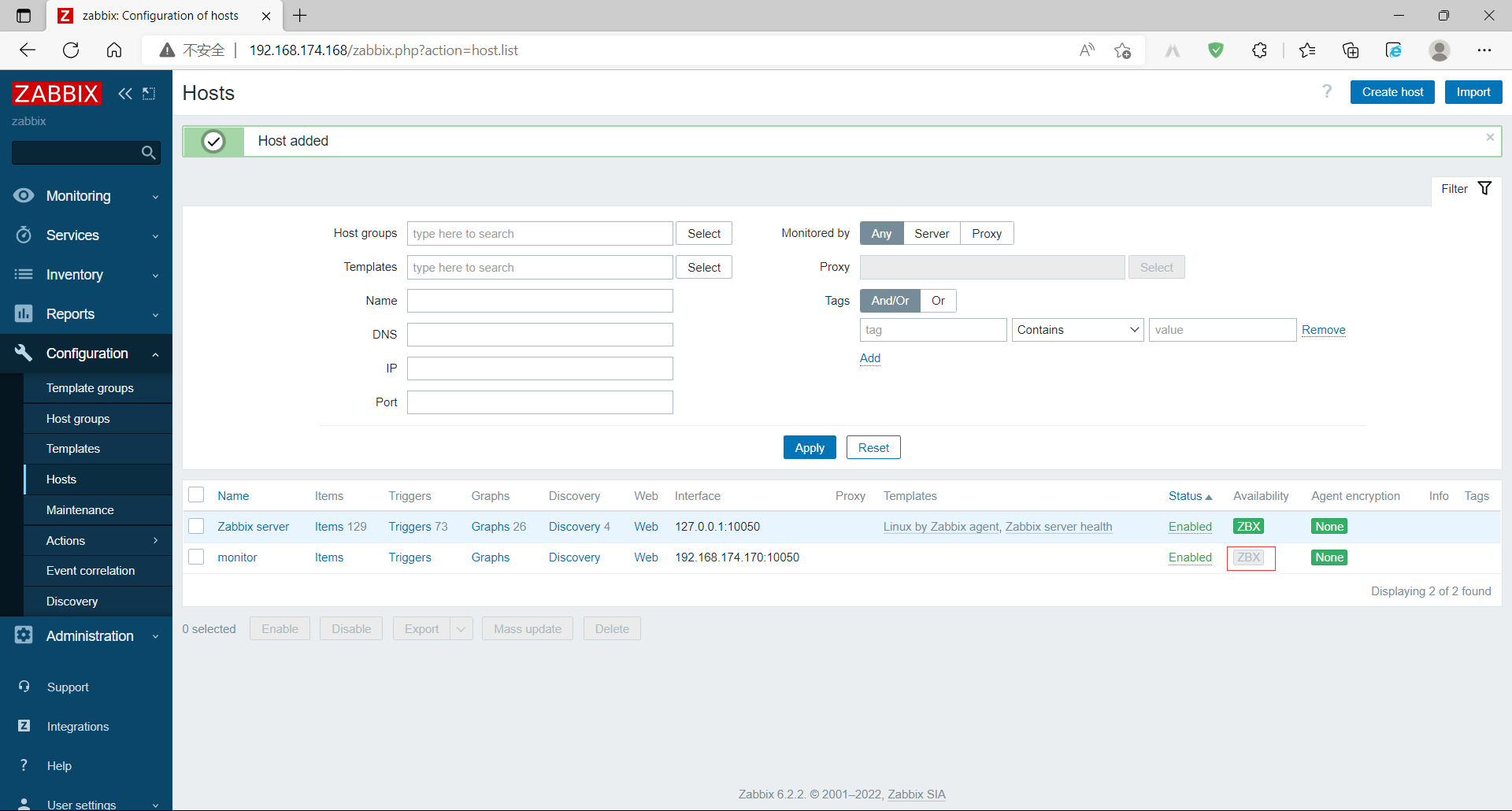Open the favorites list icon

click(1307, 50)
